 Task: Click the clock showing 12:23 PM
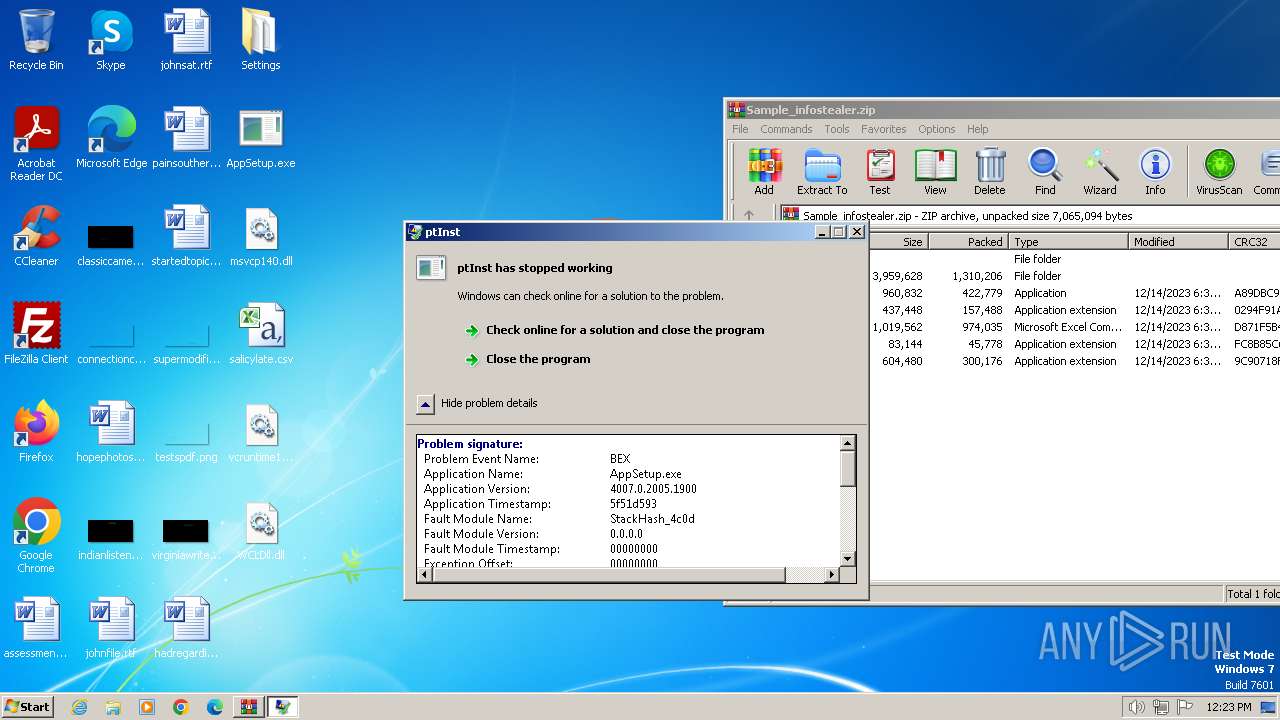coord(1229,707)
